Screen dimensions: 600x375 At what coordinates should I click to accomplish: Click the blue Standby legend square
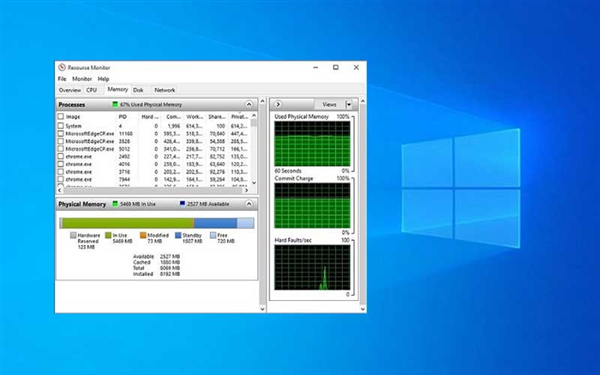(178, 235)
